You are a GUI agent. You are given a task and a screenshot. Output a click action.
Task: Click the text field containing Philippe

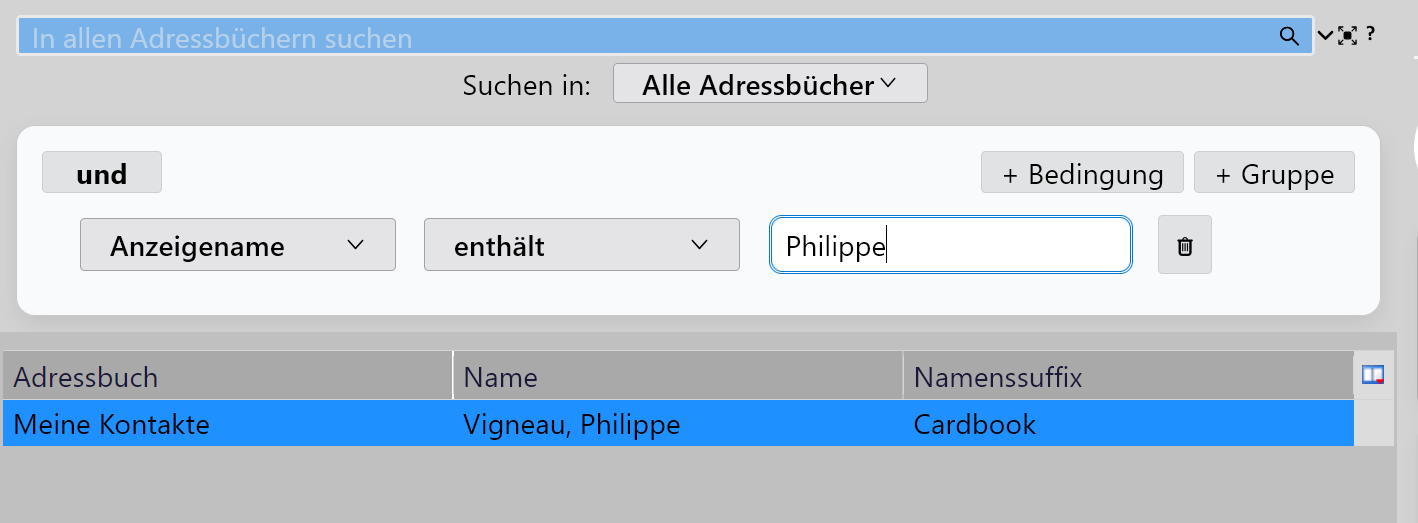click(x=950, y=245)
